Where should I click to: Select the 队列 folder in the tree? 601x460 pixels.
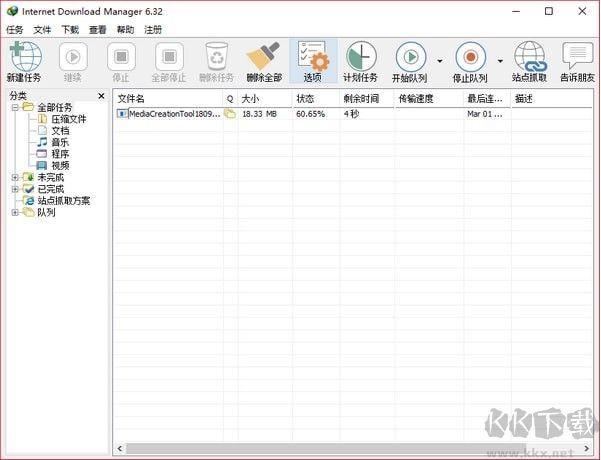coord(46,212)
